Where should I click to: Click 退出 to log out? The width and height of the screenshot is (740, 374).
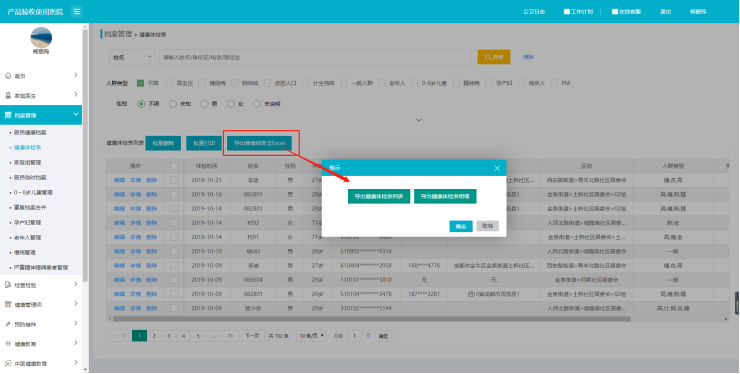pyautogui.click(x=665, y=11)
